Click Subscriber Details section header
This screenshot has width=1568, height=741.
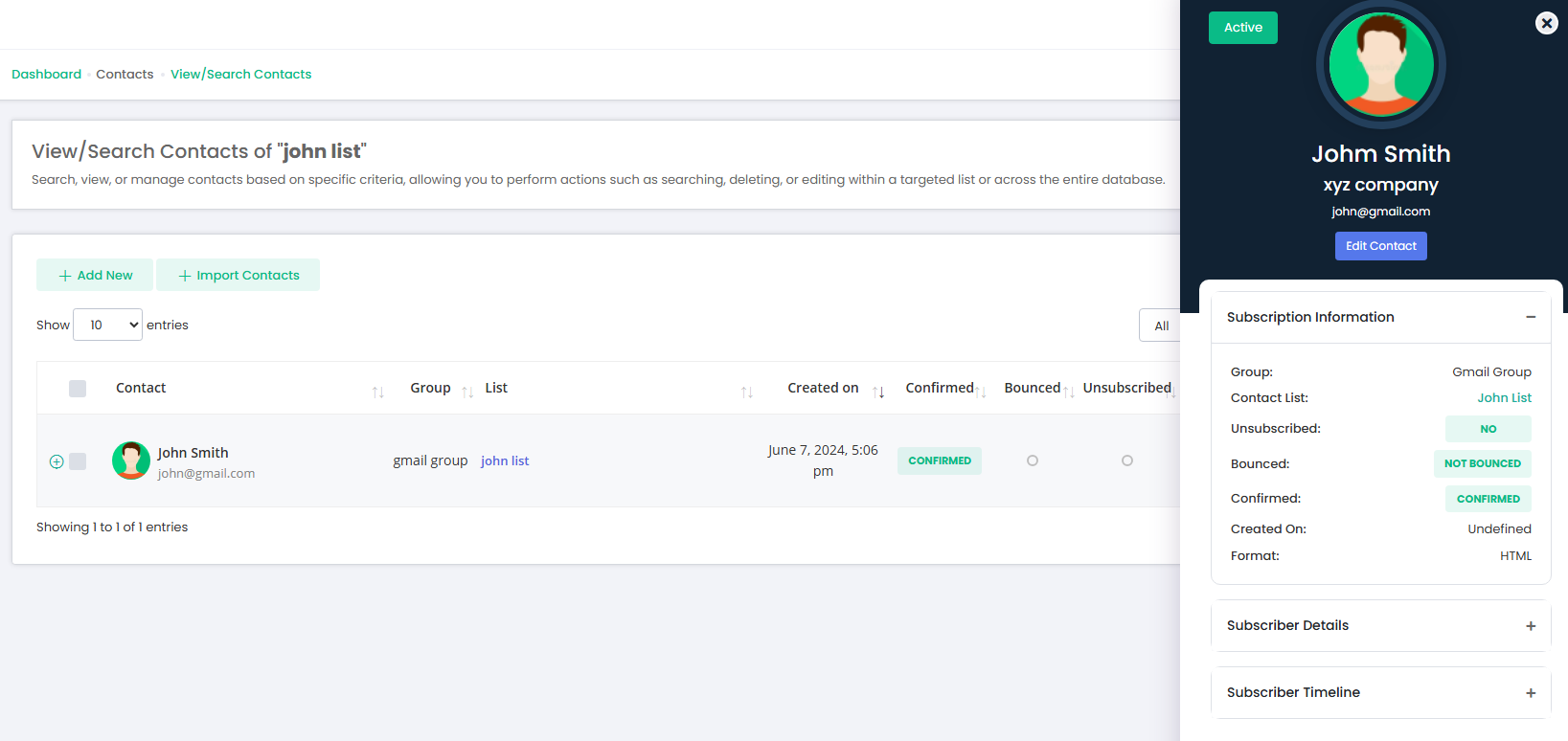pos(1381,626)
